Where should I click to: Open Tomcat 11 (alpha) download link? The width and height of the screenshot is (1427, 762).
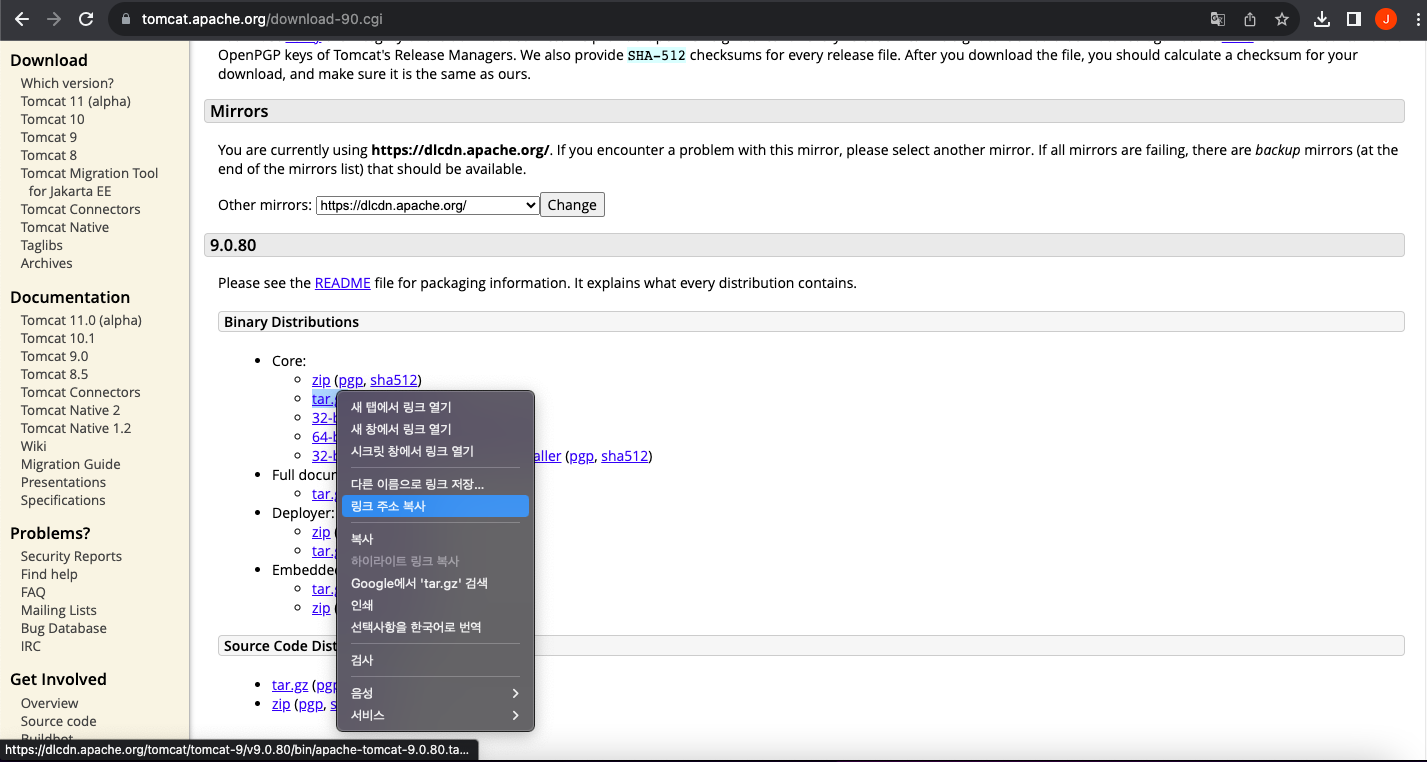click(x=76, y=101)
